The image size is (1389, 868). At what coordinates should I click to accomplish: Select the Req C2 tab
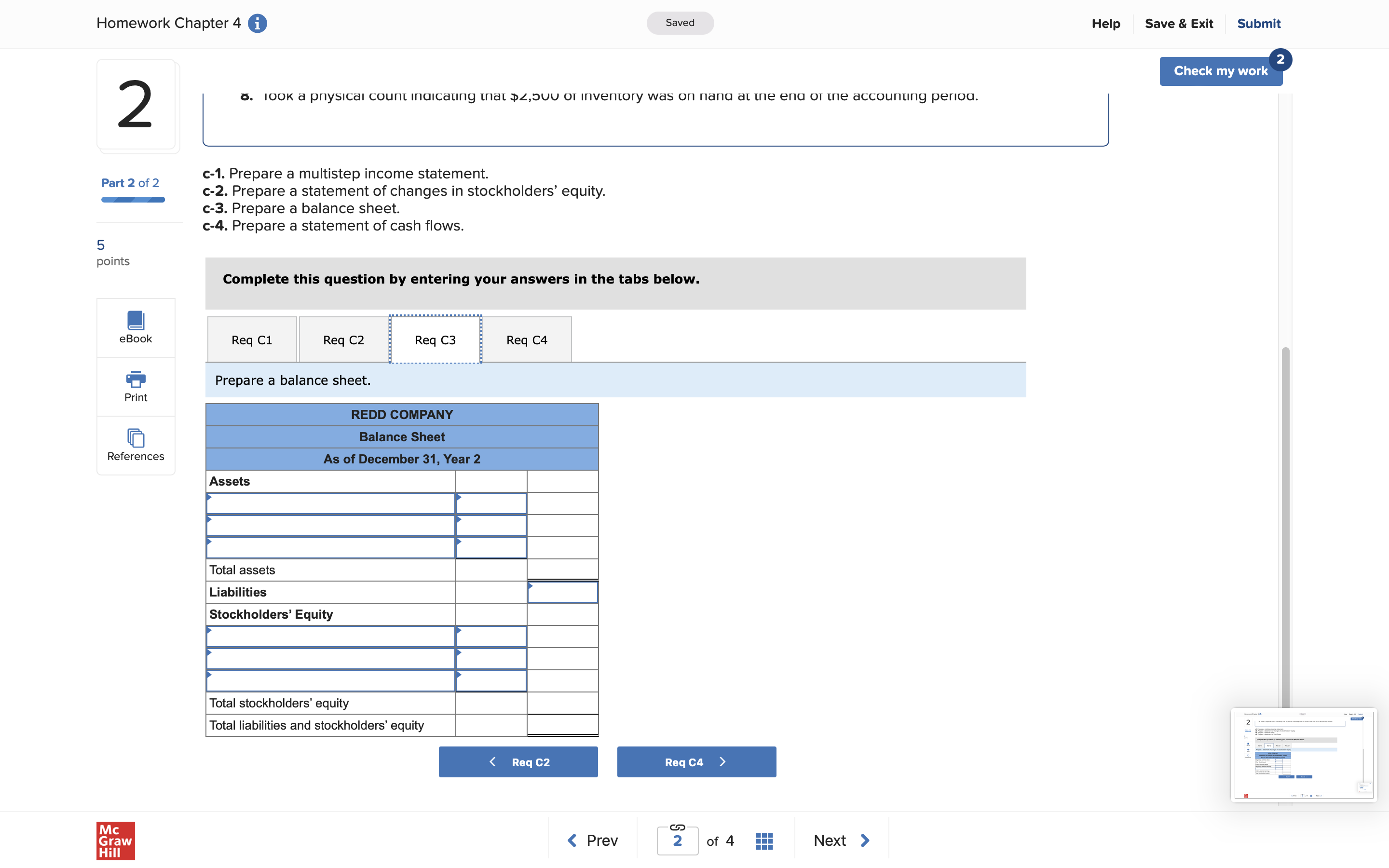pyautogui.click(x=343, y=340)
